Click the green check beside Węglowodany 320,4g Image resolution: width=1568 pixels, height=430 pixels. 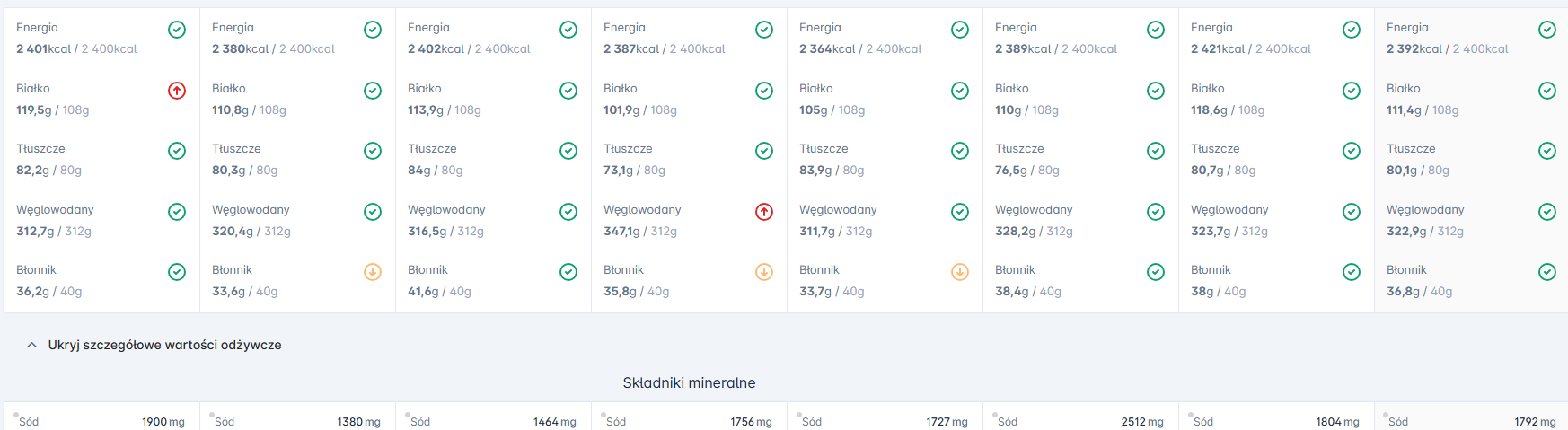pyautogui.click(x=373, y=212)
